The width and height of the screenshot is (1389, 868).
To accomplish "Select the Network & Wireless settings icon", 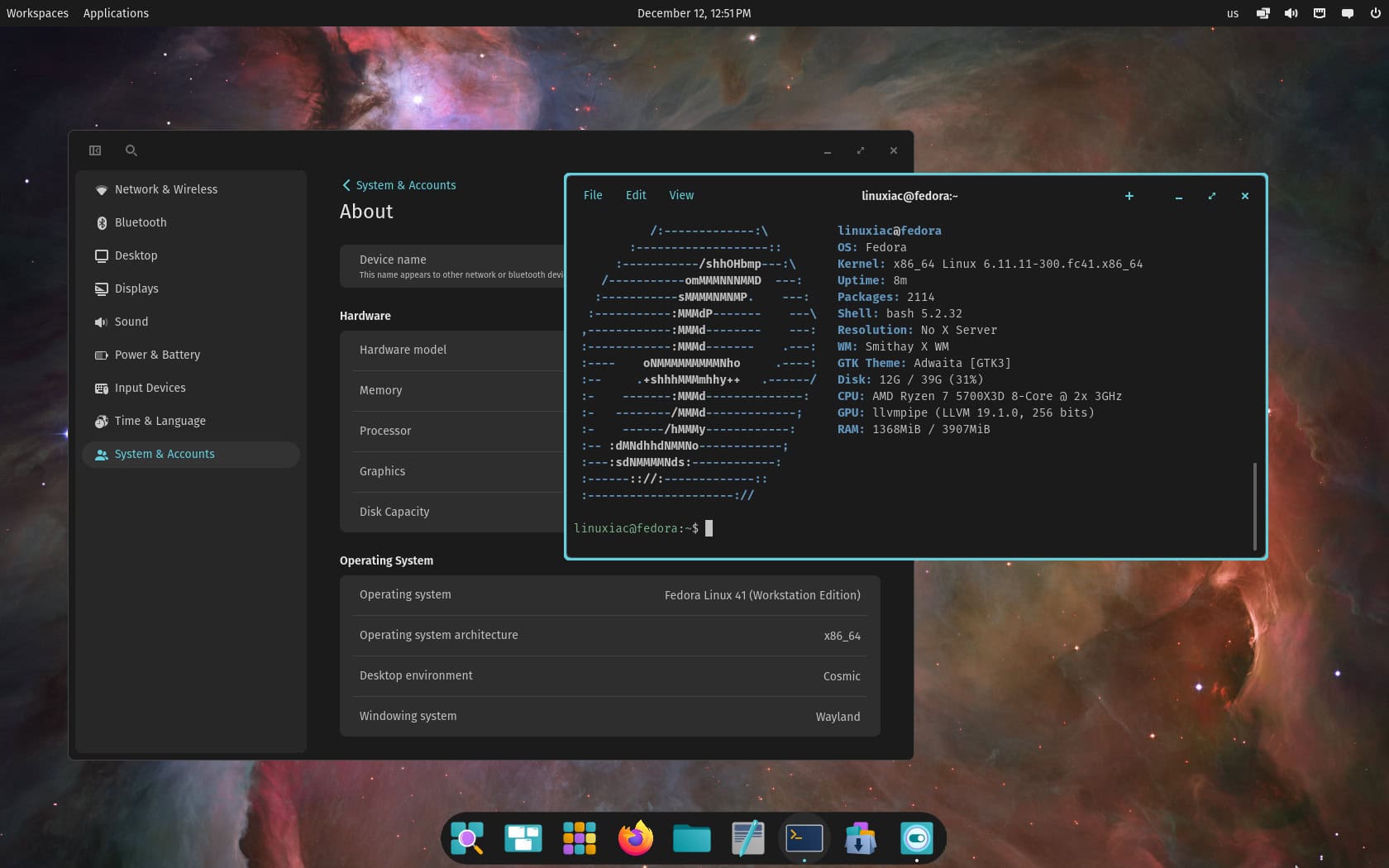I will 101,189.
